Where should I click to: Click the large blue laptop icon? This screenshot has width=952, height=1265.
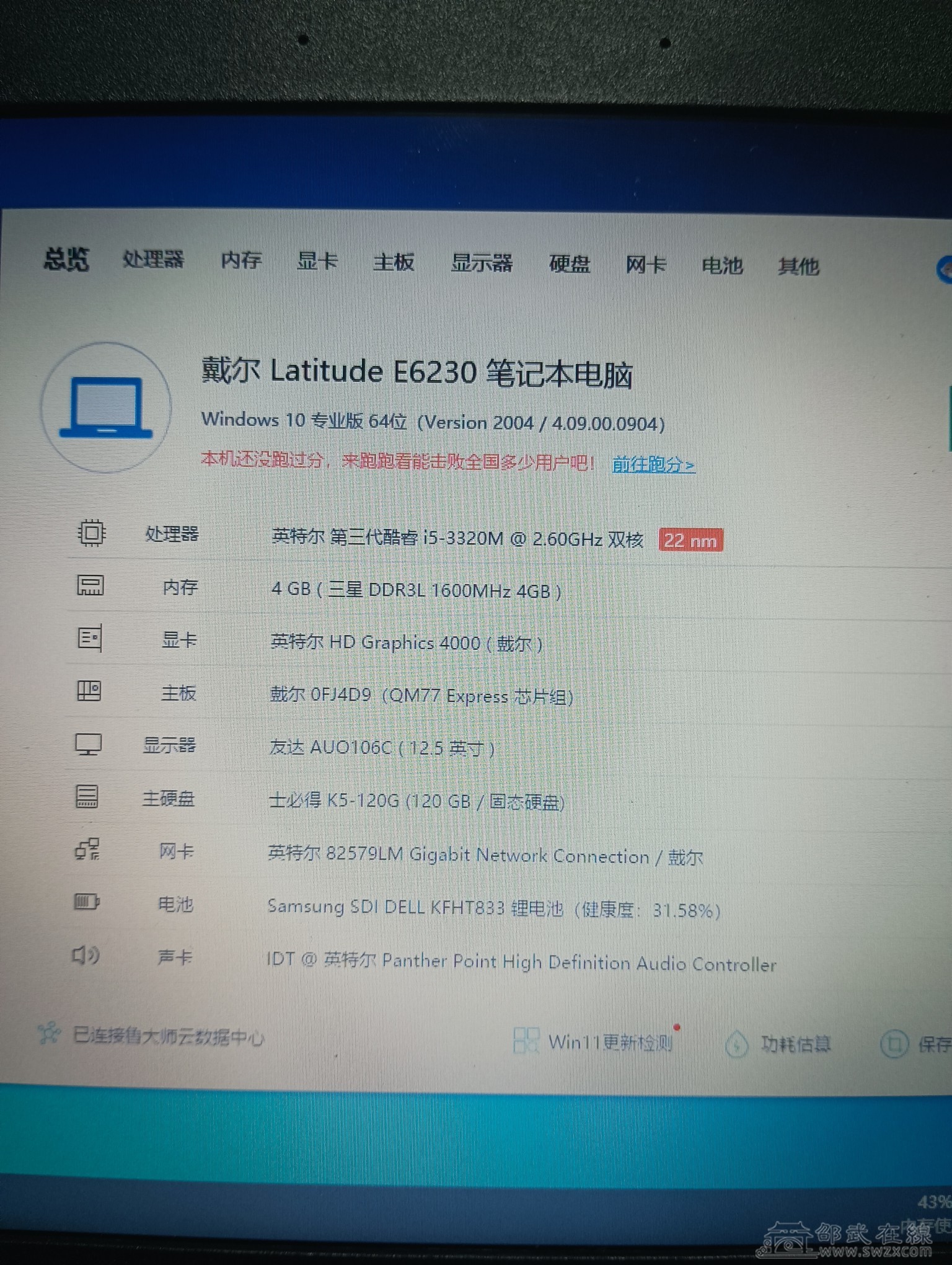(x=106, y=407)
